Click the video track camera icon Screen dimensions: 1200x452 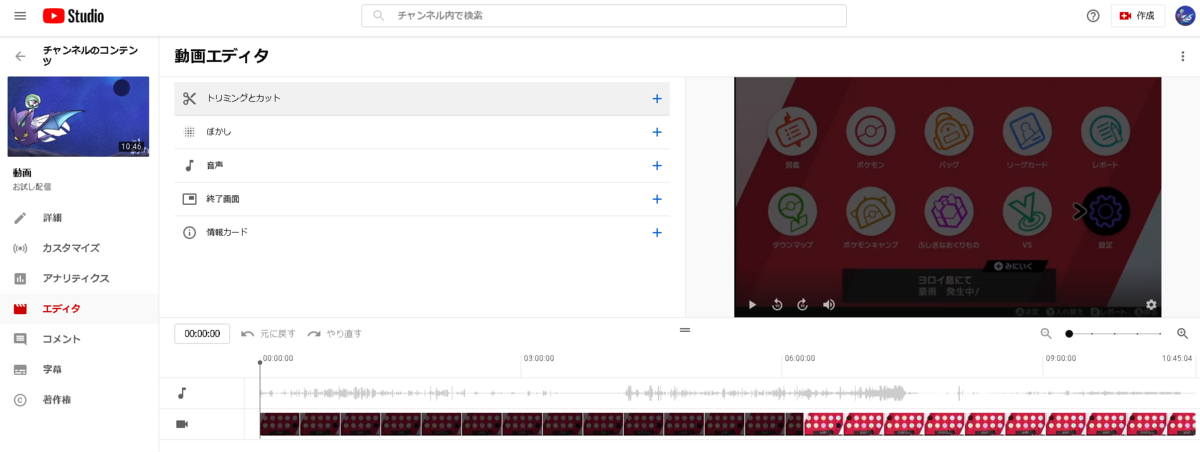click(x=182, y=424)
